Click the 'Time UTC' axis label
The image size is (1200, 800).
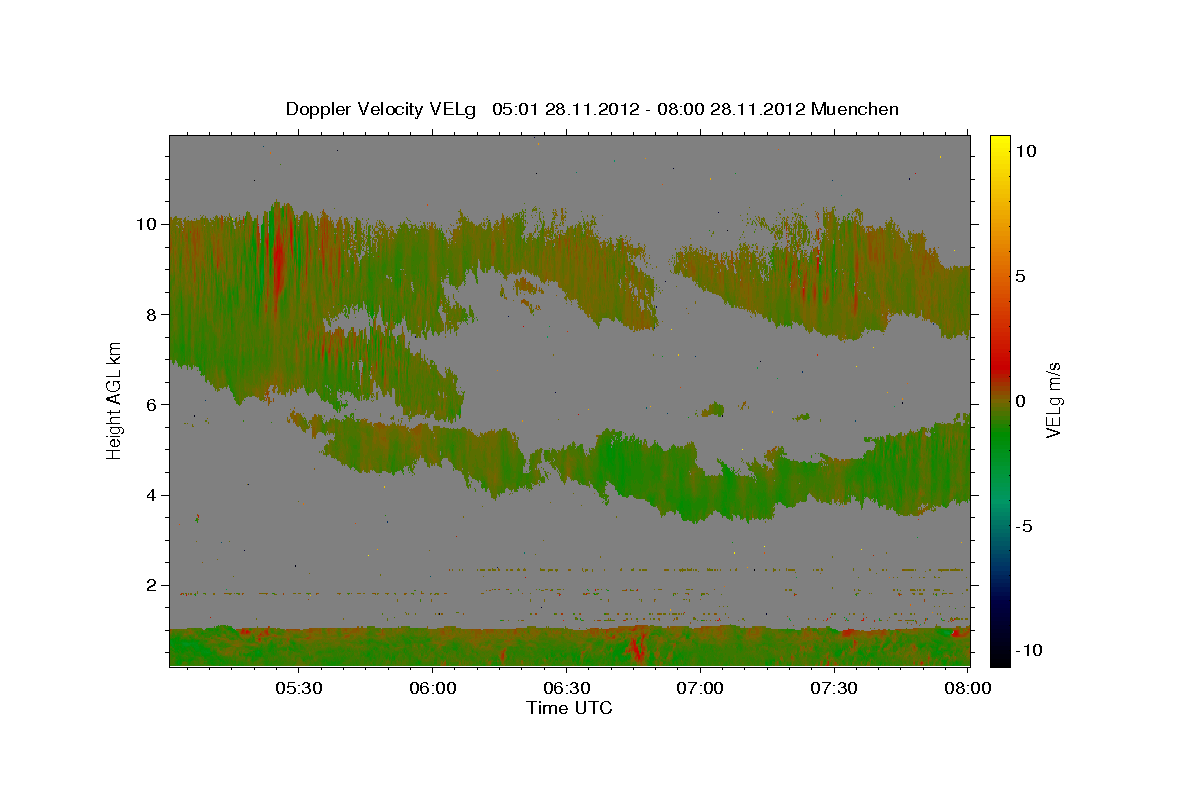point(569,708)
